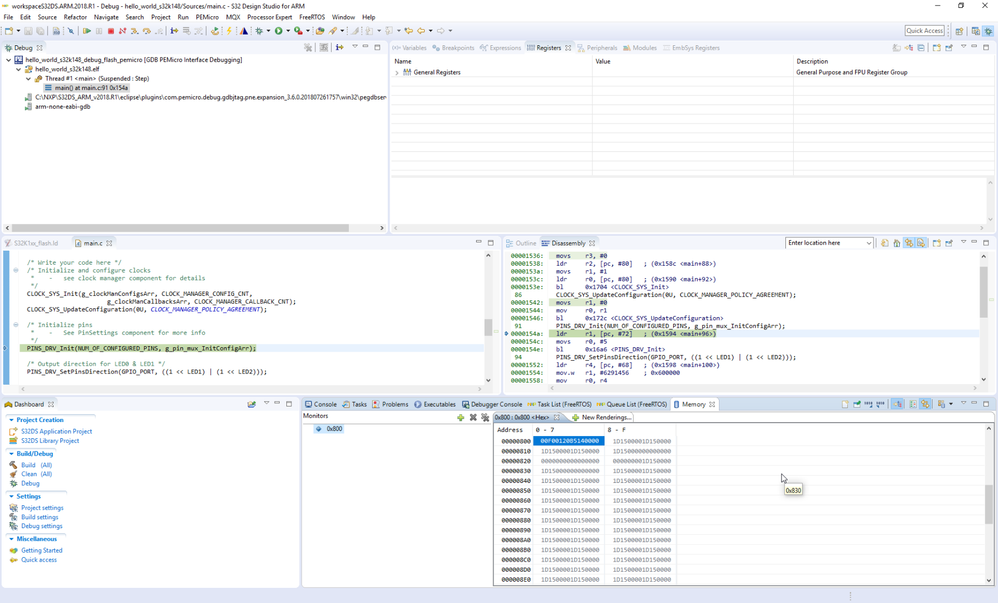Switch to the Variables tab
Screen dimensions: 998x603
pyautogui.click(x=409, y=48)
